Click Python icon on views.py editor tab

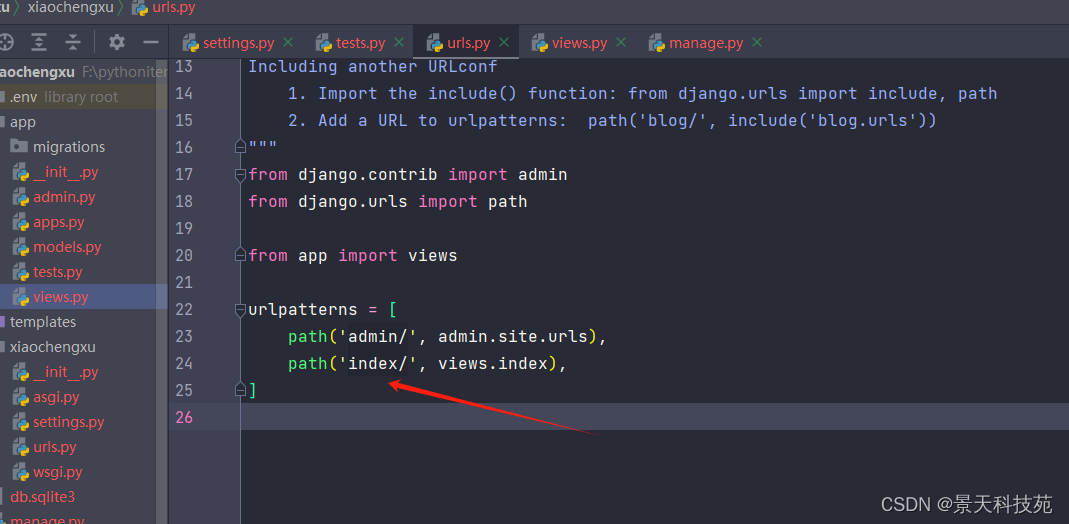click(x=540, y=44)
